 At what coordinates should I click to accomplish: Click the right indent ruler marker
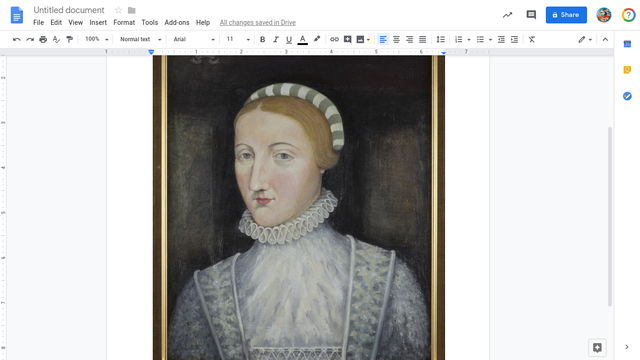[x=444, y=52]
